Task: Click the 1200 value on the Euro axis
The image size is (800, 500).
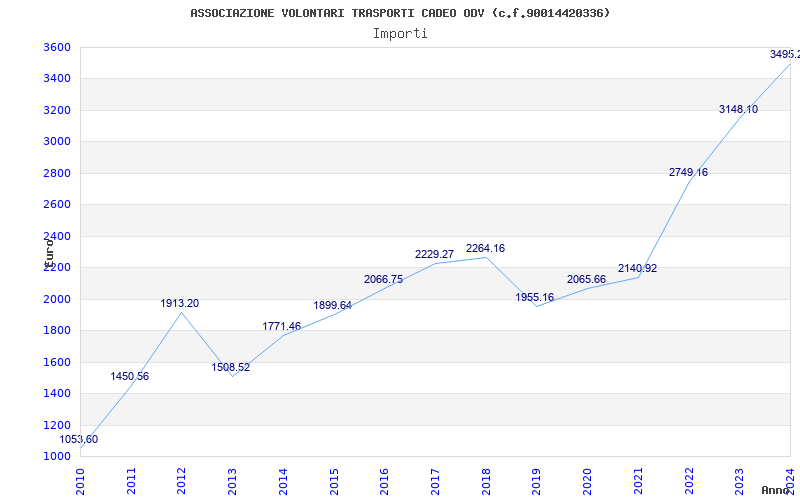Action: (x=55, y=425)
